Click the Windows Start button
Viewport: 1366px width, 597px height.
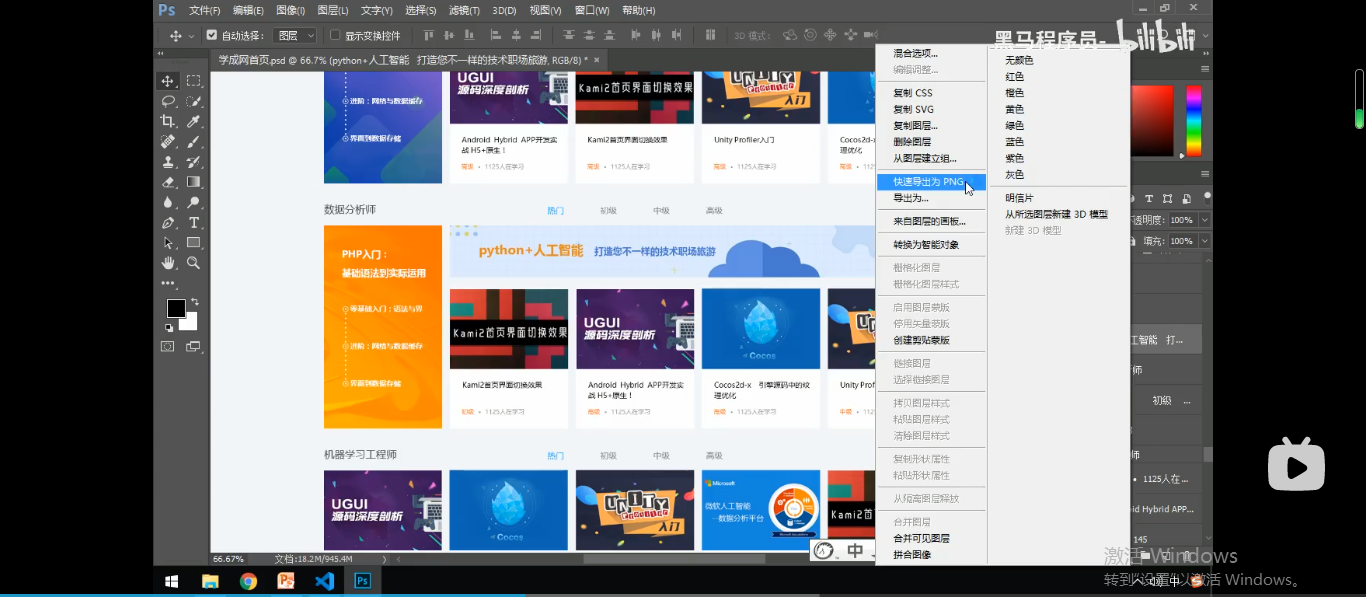(172, 581)
